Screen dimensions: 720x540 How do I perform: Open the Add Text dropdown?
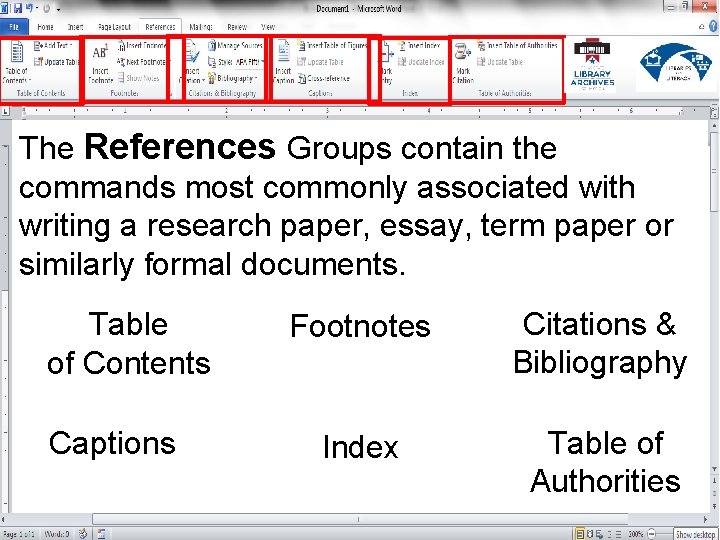54,45
